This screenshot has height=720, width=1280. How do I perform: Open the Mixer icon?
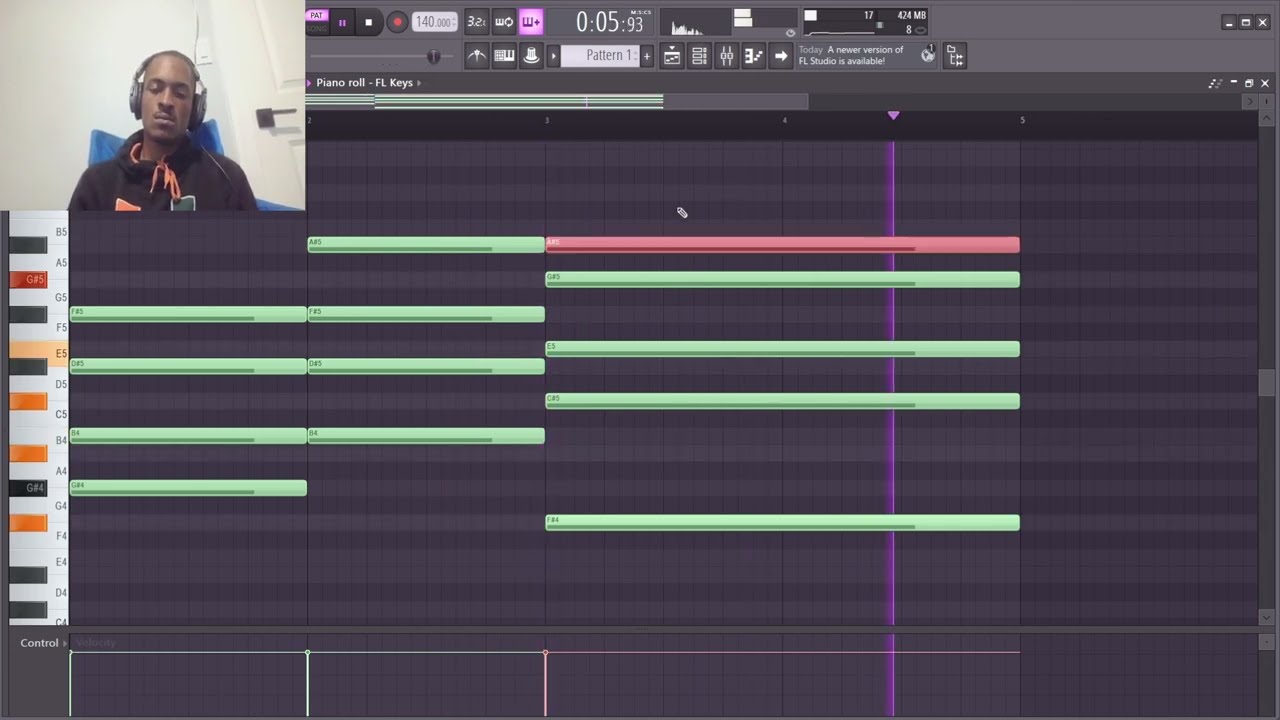point(727,56)
